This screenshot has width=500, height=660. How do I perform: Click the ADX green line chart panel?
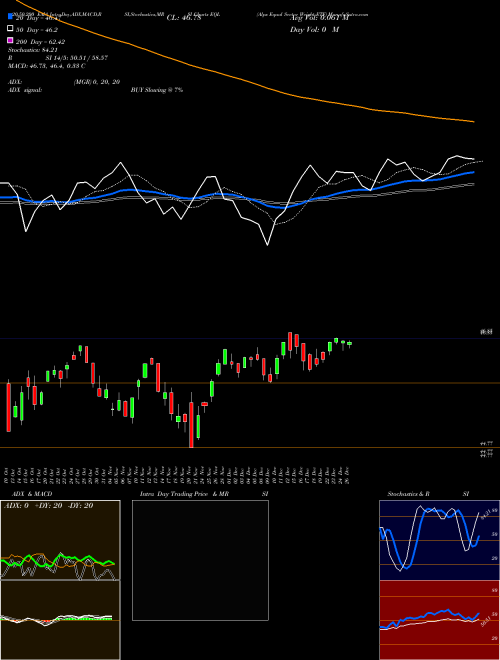[x=60, y=540]
